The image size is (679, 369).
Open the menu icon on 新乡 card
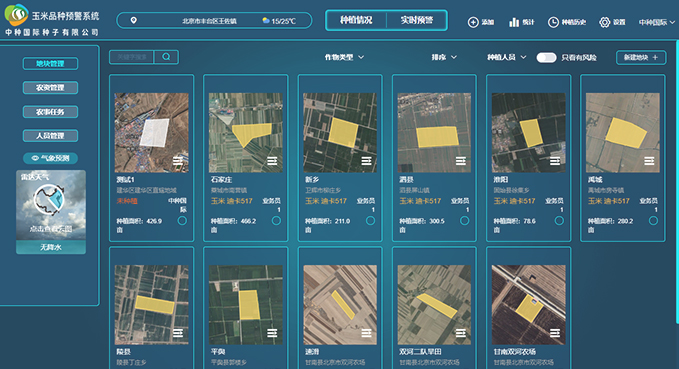366,161
